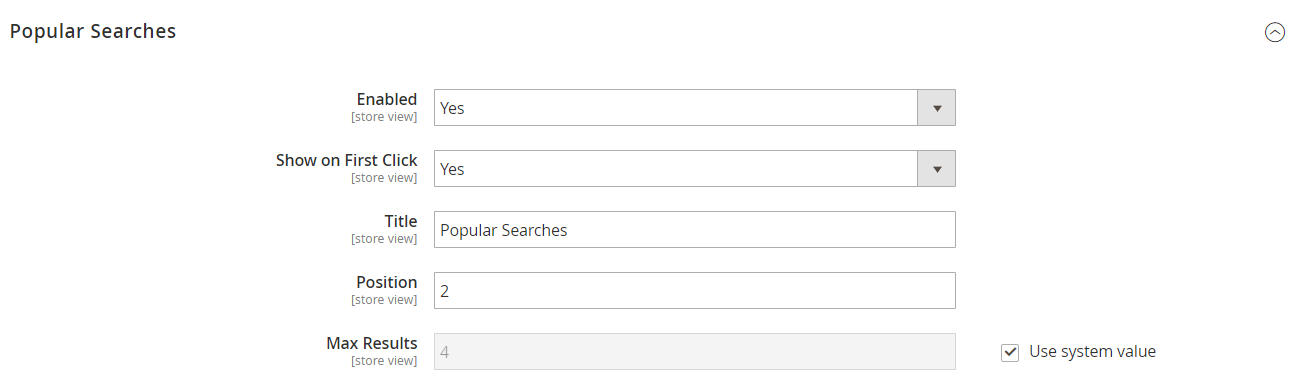Collapse the Popular Searches section with the circle chevron

[x=1275, y=32]
